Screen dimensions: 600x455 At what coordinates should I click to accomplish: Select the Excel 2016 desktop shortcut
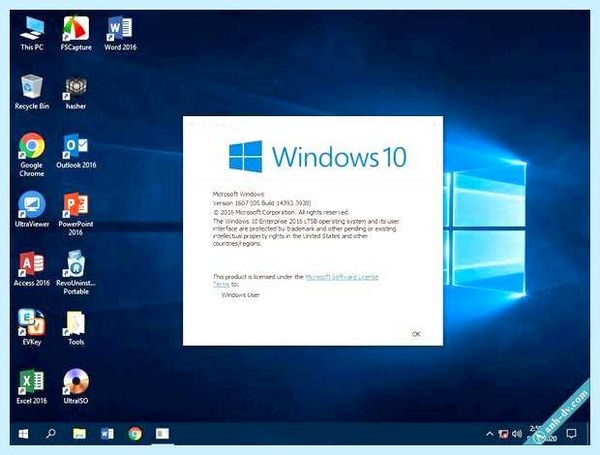coord(32,387)
